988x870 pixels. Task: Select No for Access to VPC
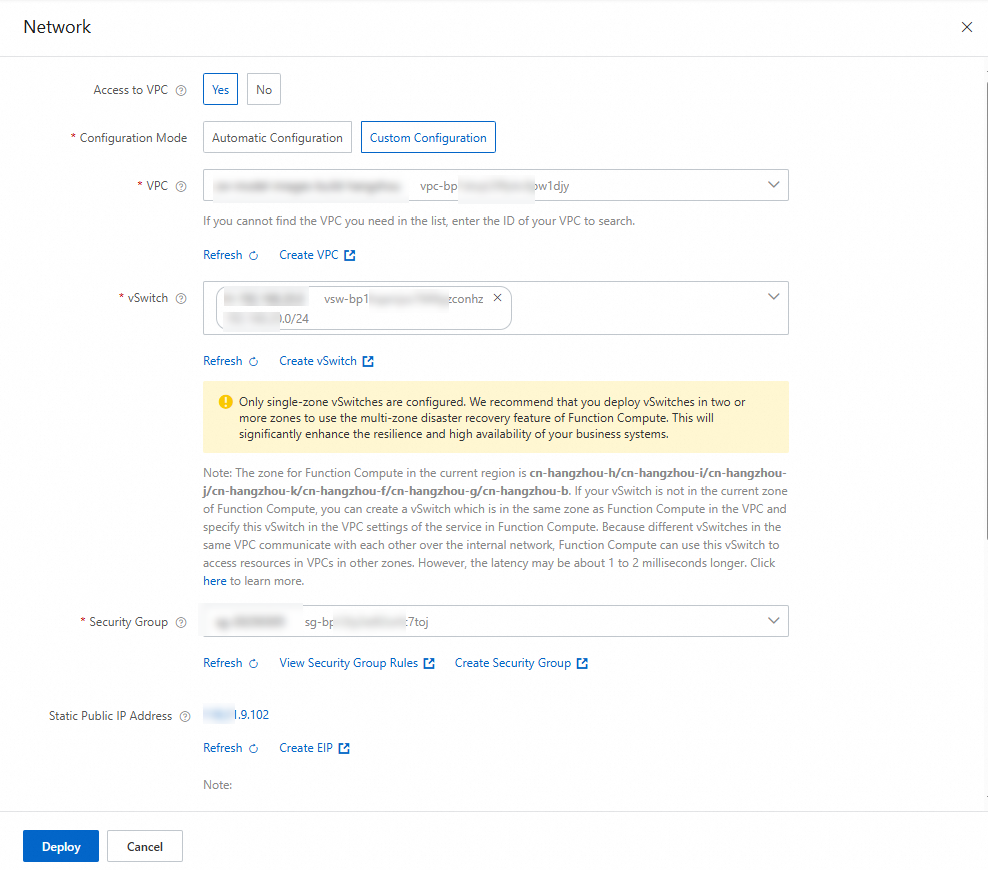click(263, 89)
